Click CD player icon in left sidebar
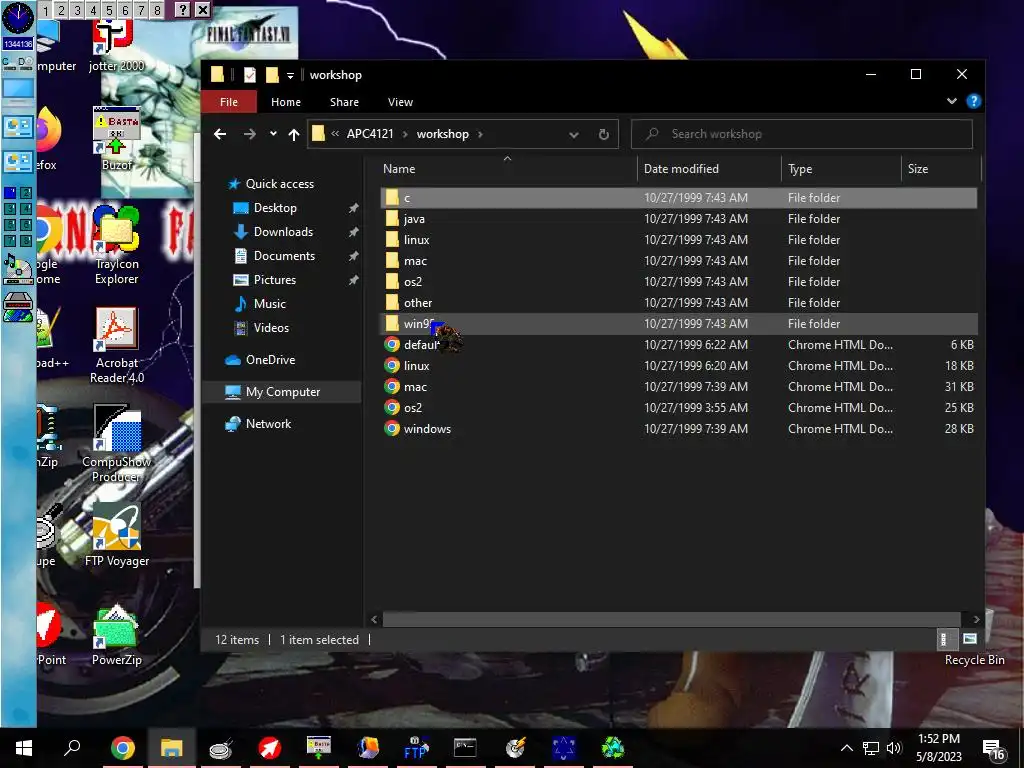This screenshot has width=1024, height=768. click(x=18, y=268)
